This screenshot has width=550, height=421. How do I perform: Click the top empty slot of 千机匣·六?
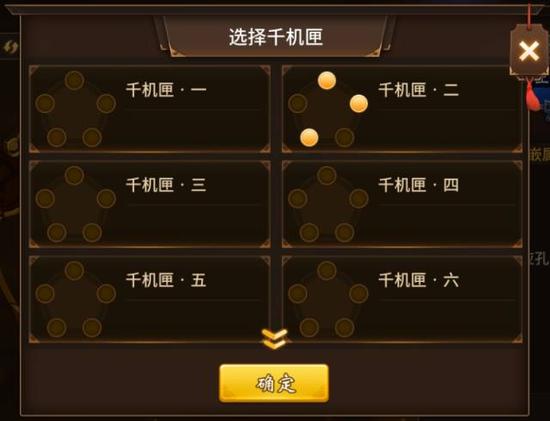(327, 270)
